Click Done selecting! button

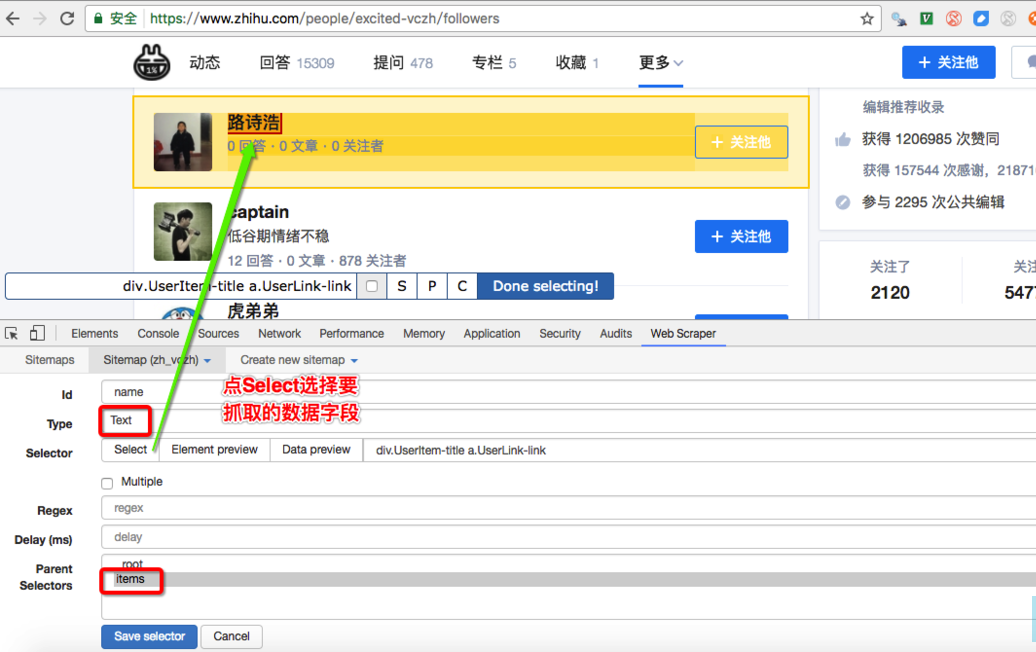545,286
